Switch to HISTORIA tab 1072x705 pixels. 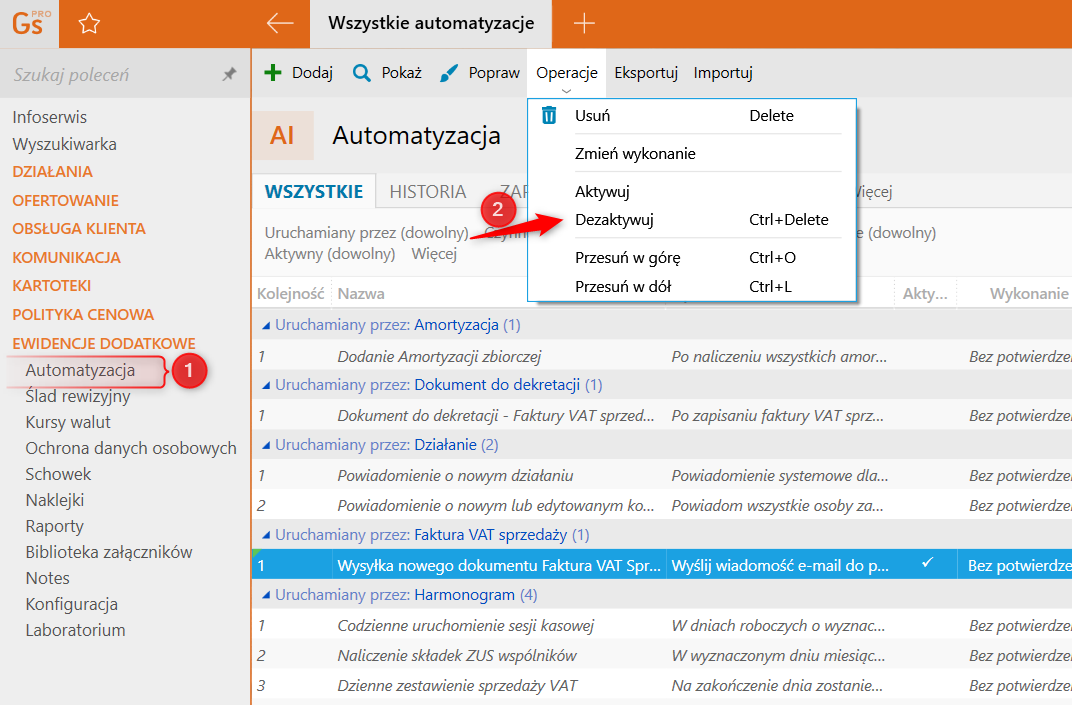pos(428,191)
